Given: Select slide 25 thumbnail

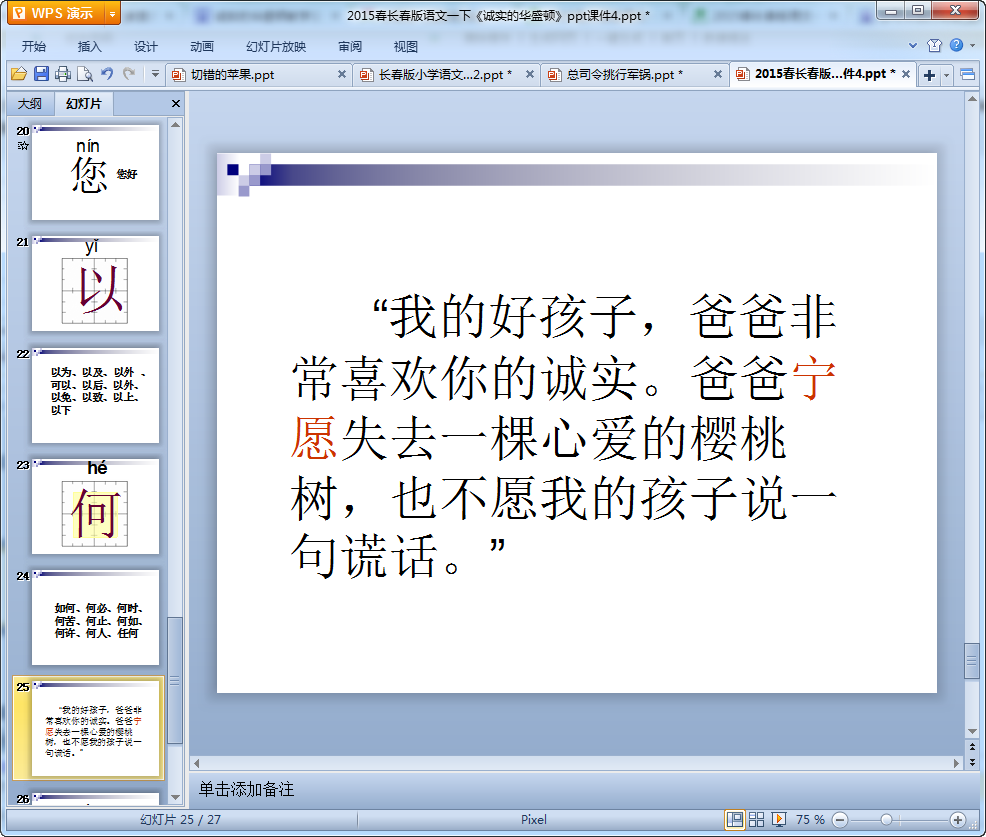Looking at the screenshot, I should coord(96,728).
